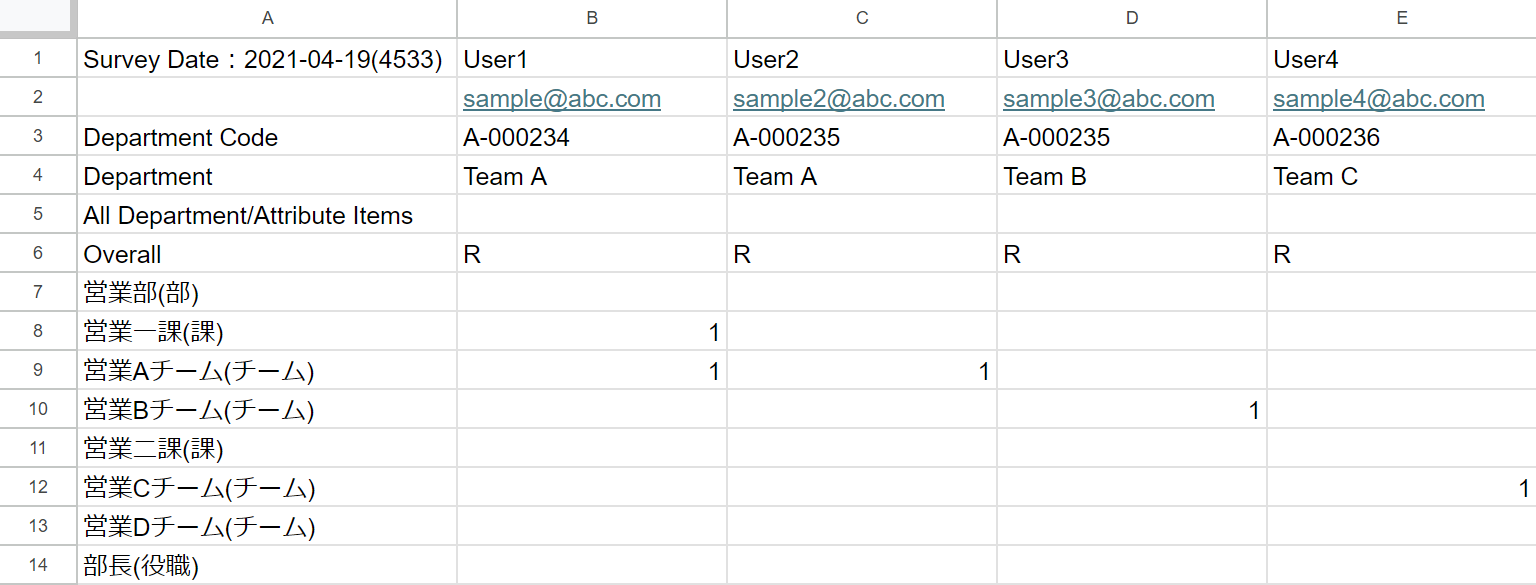1536x585 pixels.
Task: Select column E header
Action: [1401, 18]
